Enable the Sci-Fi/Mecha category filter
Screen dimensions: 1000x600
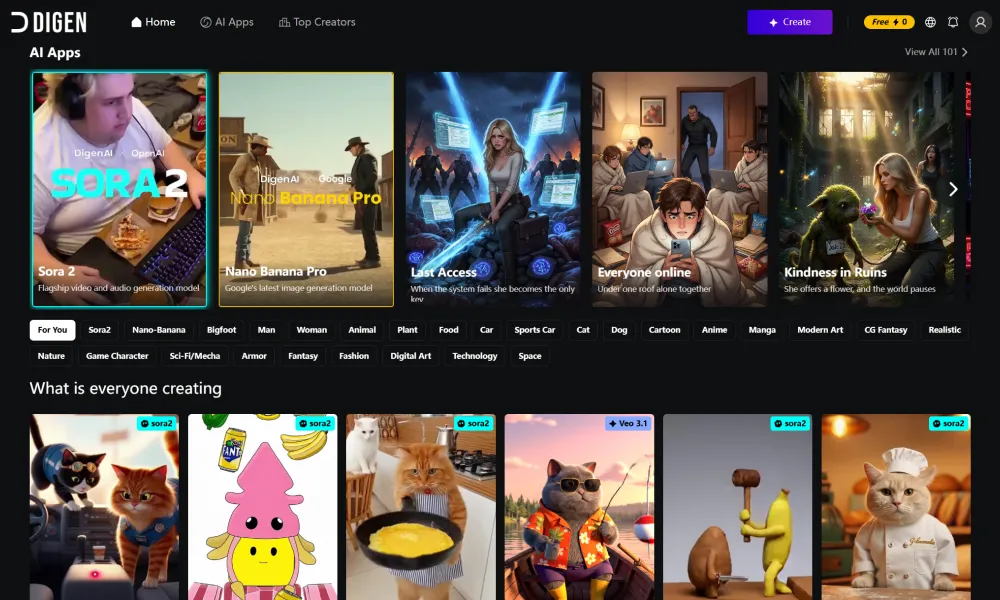tap(195, 356)
